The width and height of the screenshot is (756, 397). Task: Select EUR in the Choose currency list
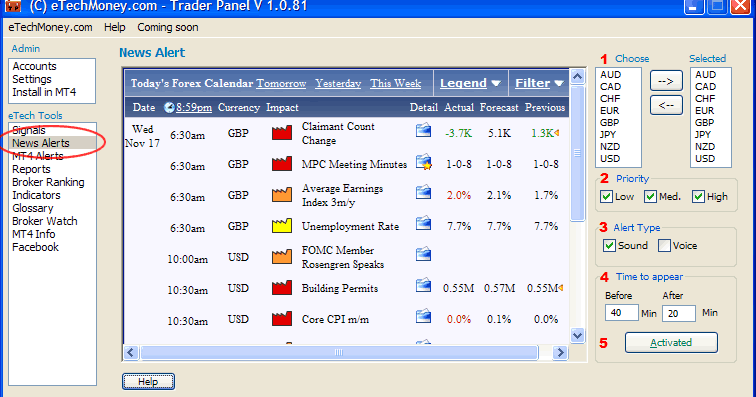[x=609, y=110]
